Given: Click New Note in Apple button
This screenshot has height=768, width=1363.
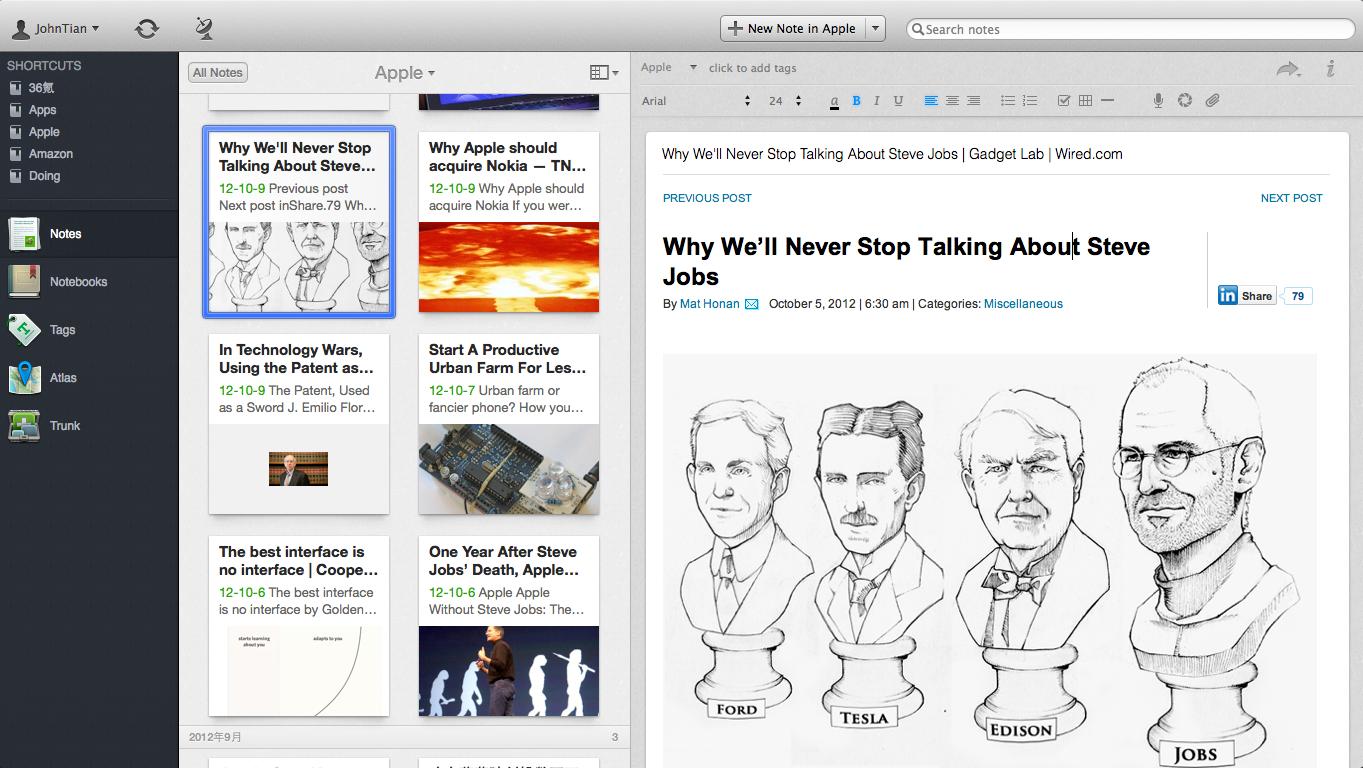Looking at the screenshot, I should (792, 28).
